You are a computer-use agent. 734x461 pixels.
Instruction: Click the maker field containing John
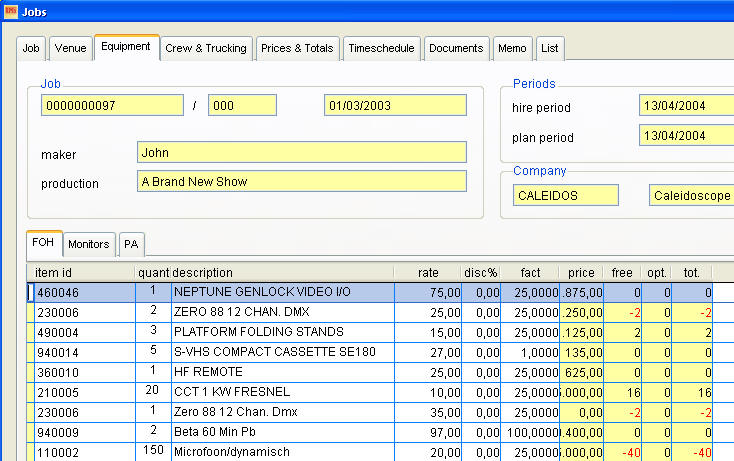[302, 153]
